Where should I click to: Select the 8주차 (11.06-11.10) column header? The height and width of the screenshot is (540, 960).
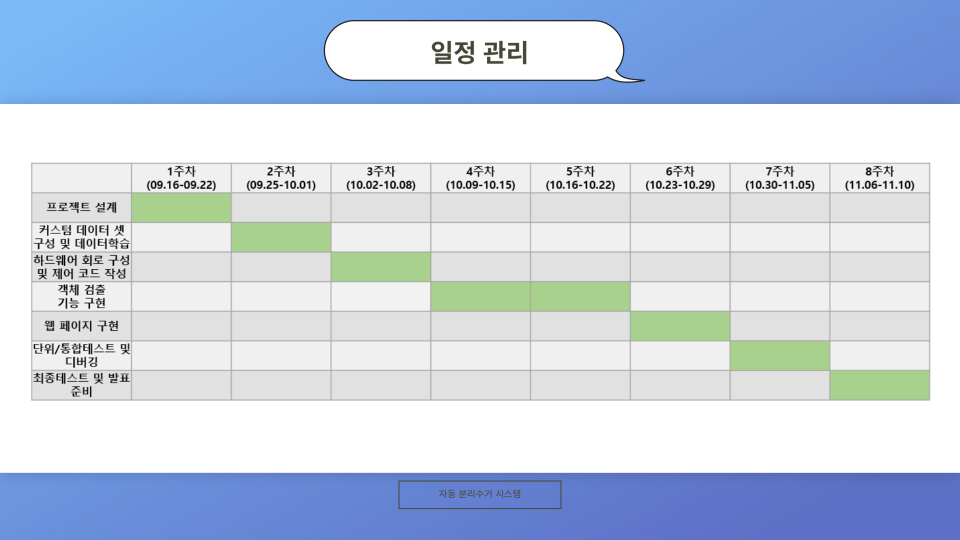879,178
